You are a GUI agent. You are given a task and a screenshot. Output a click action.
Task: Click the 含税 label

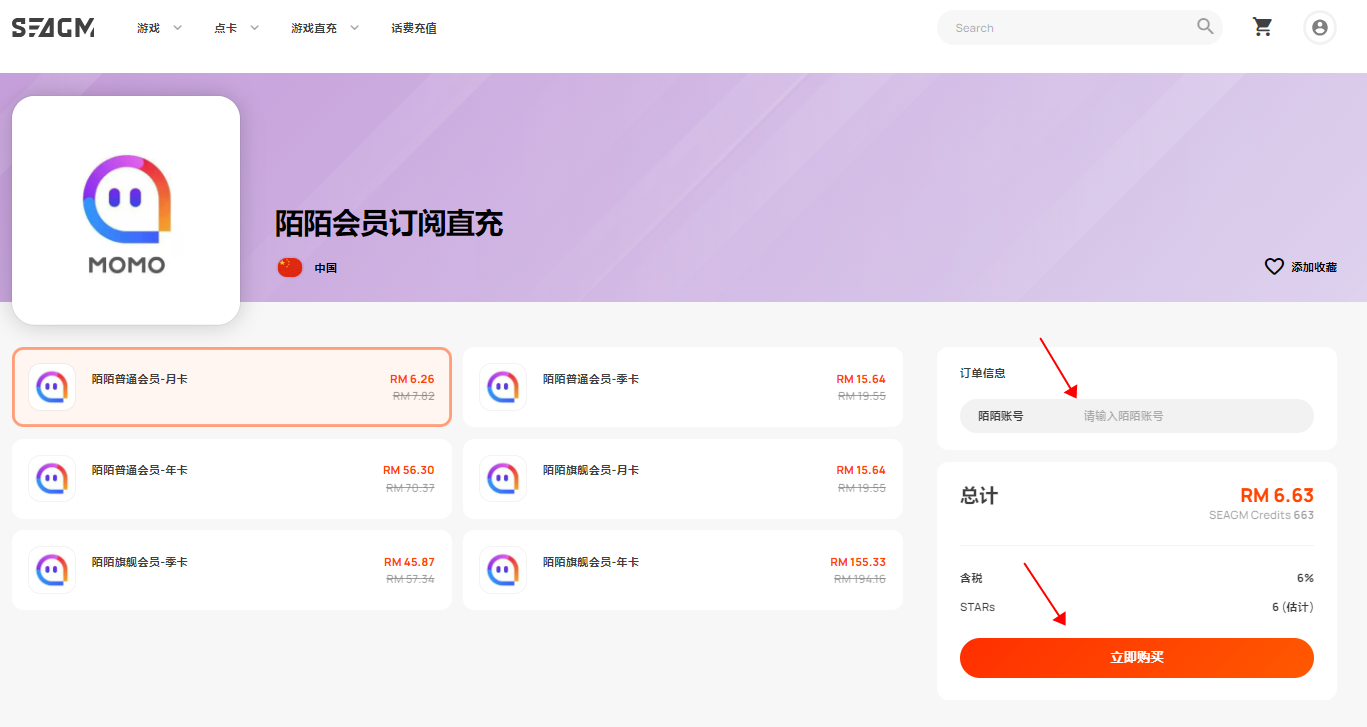click(971, 578)
